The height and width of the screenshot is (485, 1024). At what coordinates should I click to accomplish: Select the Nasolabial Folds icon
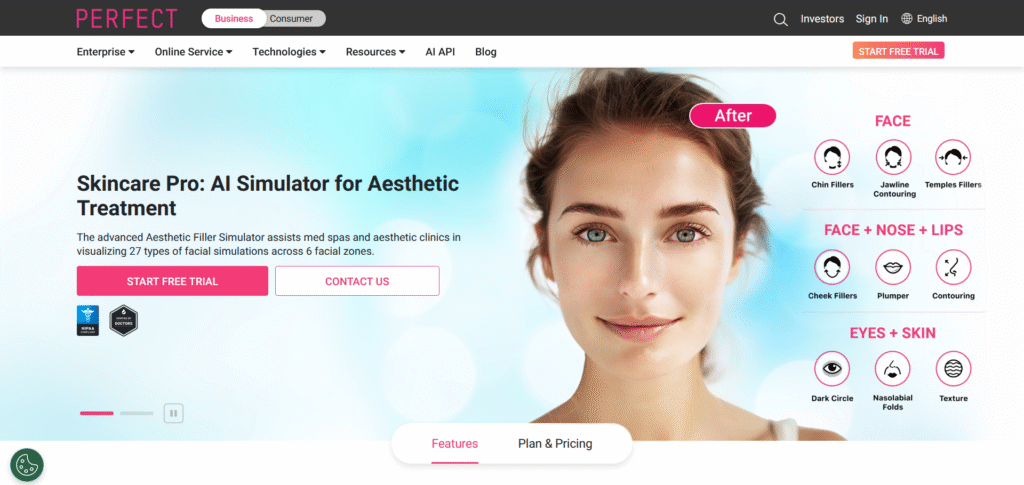tap(893, 369)
